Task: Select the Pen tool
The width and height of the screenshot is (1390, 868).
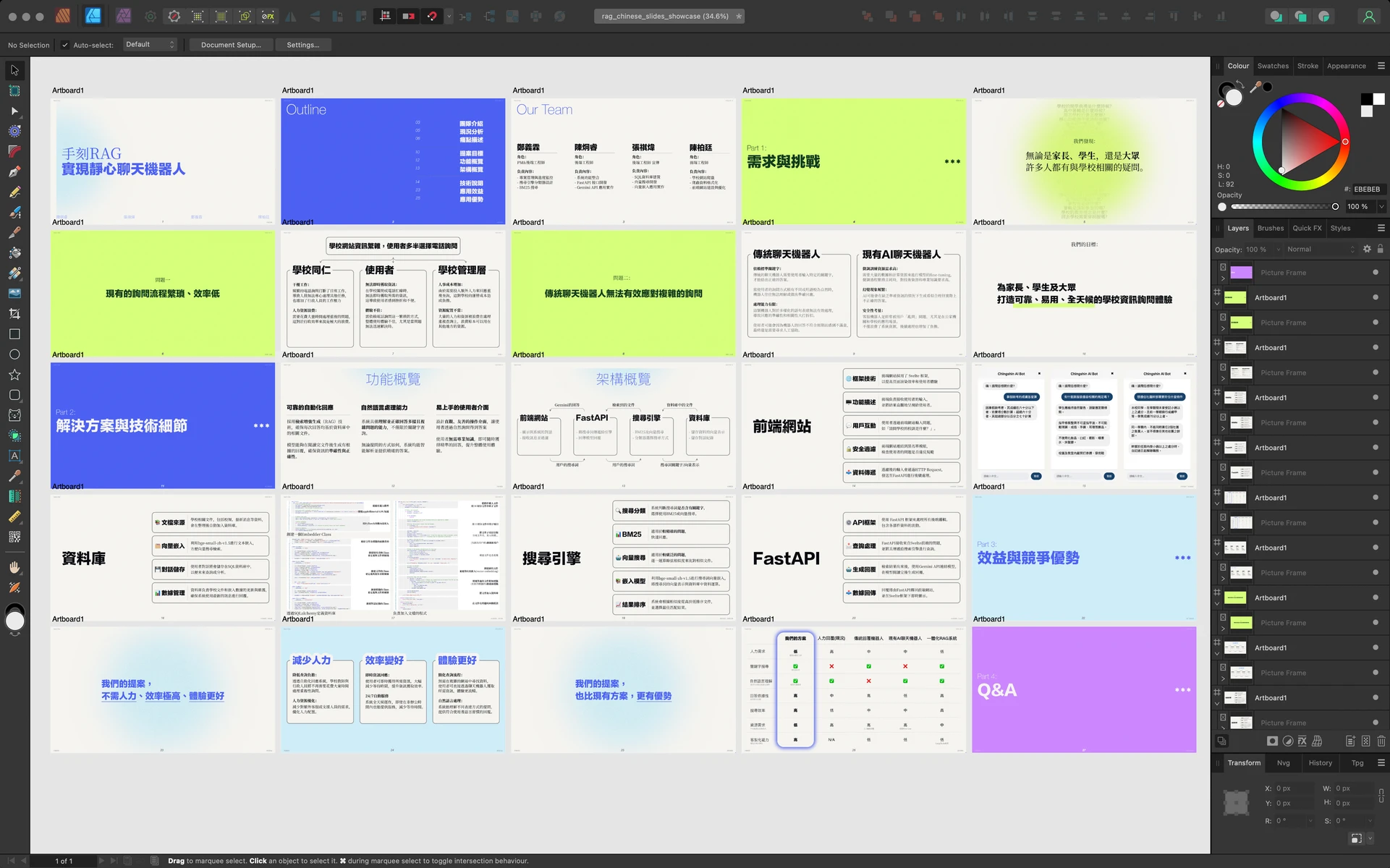Action: (x=14, y=171)
